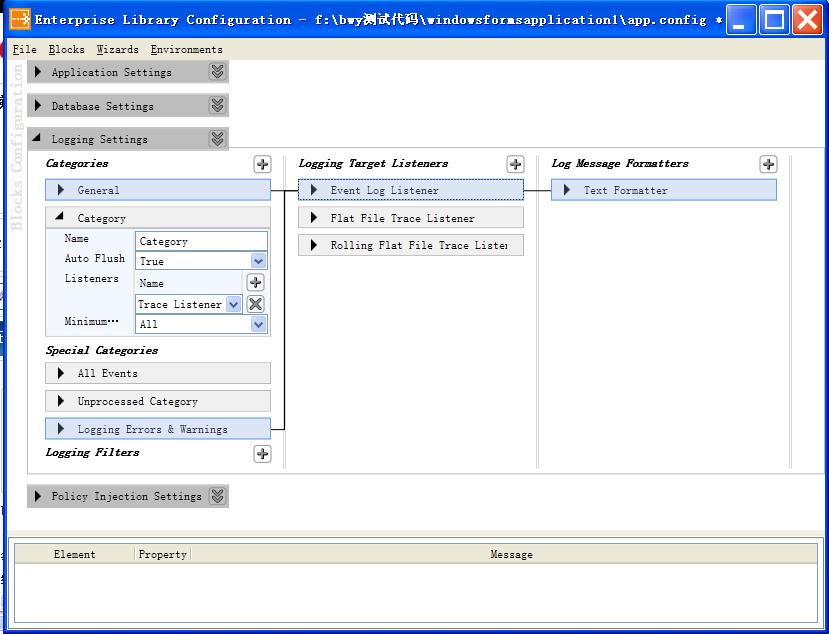Image resolution: width=829 pixels, height=634 pixels.
Task: Click the Listeners label
Action: [91, 278]
